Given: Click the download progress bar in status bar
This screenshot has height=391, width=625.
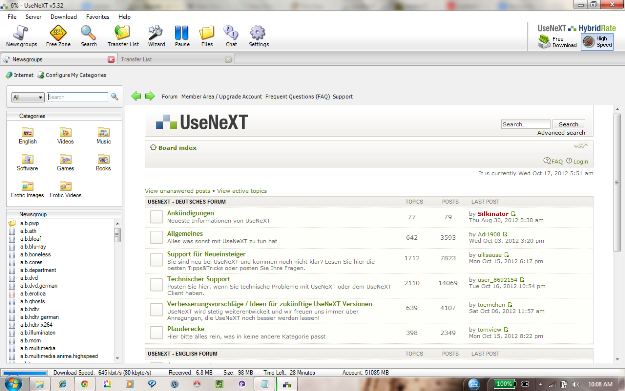Looking at the screenshot, I should [25, 373].
